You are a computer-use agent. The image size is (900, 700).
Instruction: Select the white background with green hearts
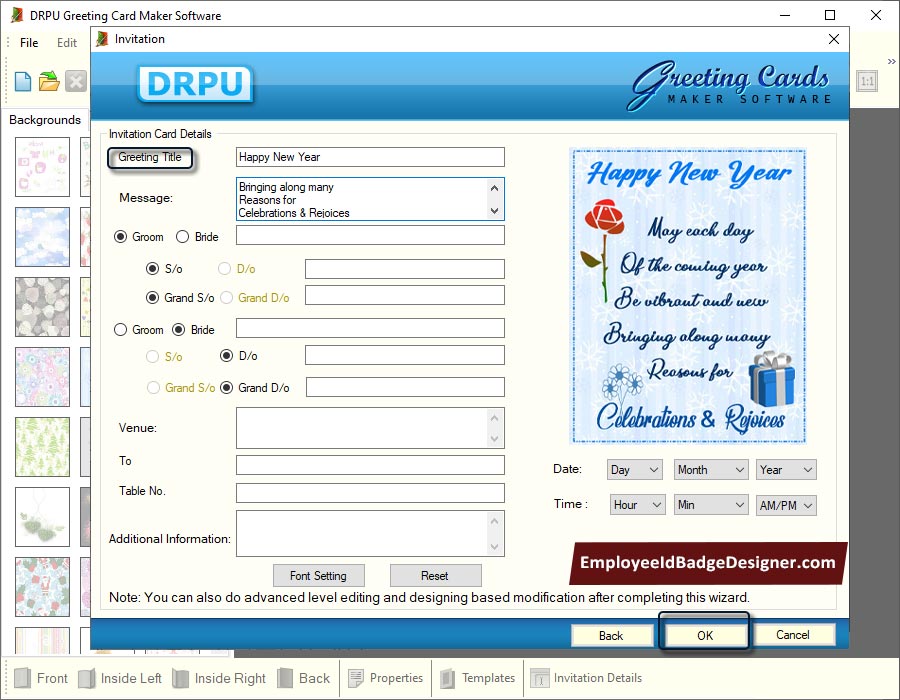point(42,517)
